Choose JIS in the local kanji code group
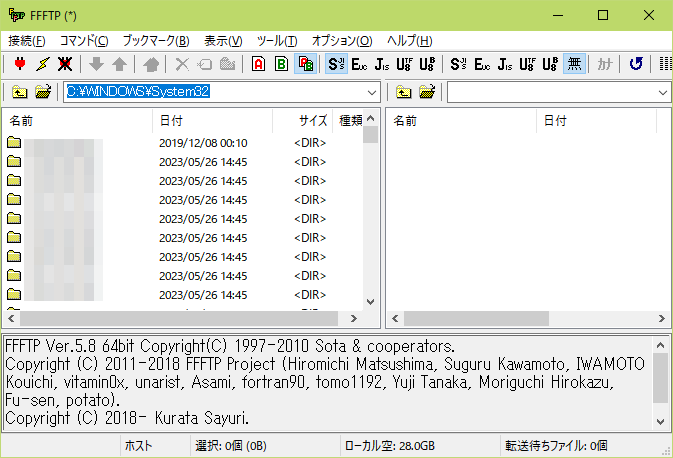Viewport: 673px width, 458px height. pos(382,64)
